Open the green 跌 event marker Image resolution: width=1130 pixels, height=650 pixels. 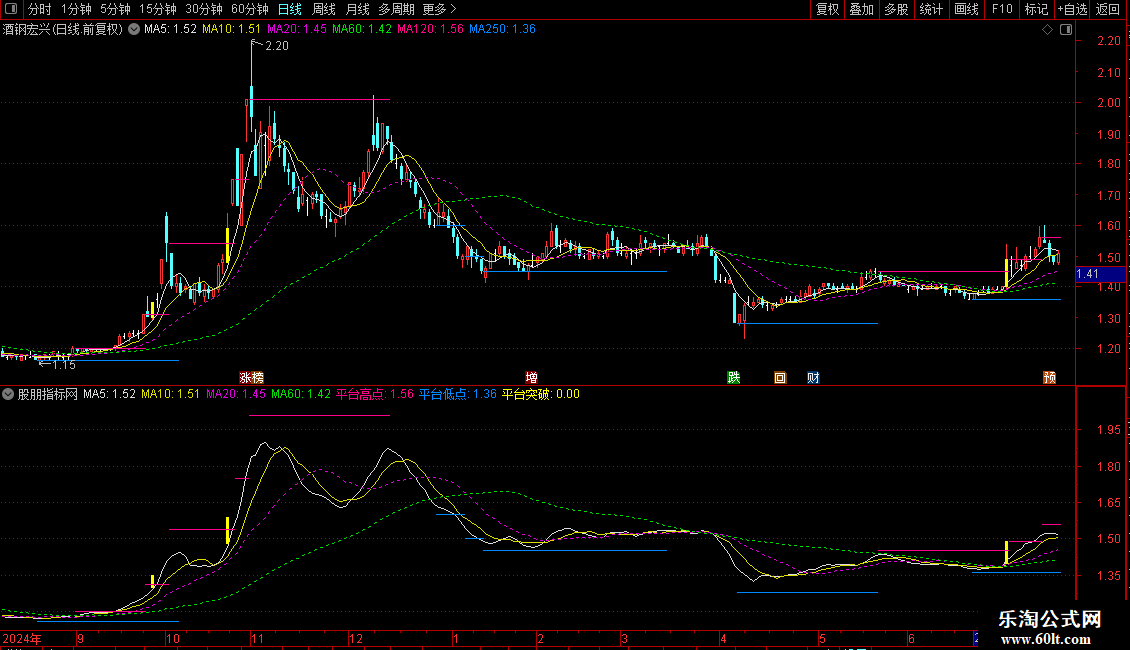coord(734,378)
